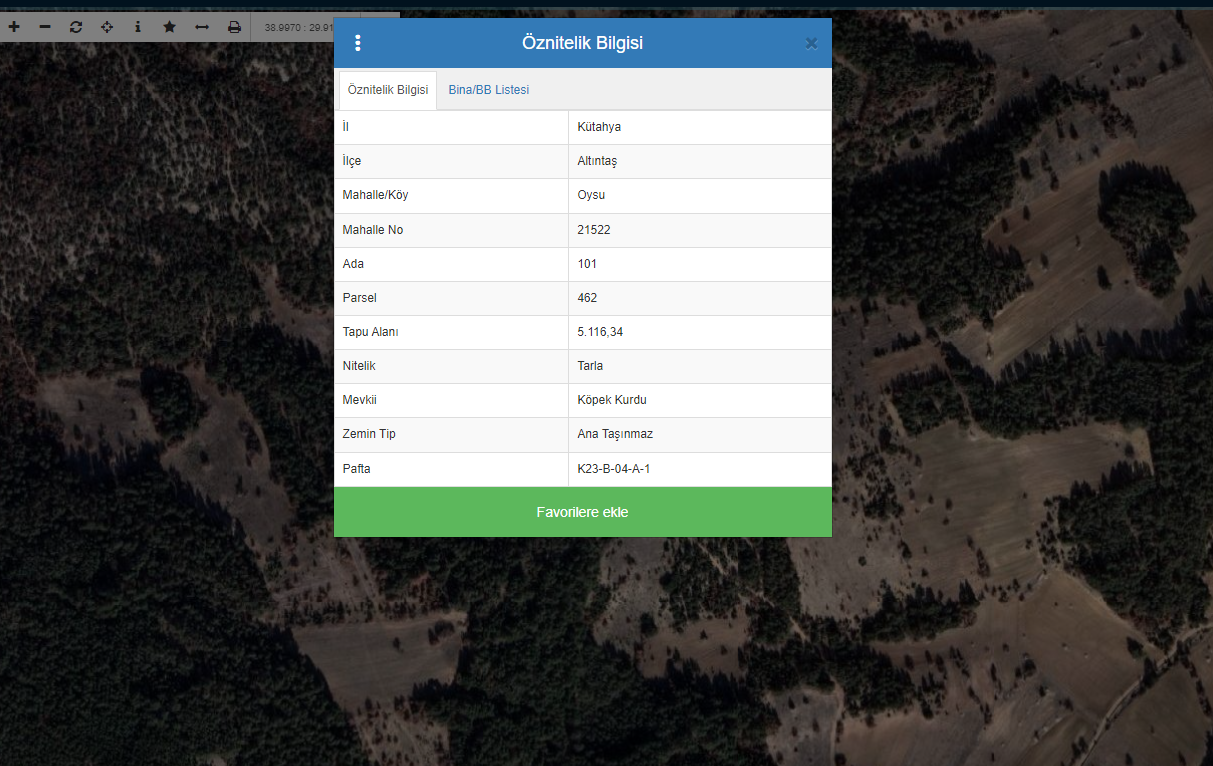
Task: Click the Mahalle No value 21522
Action: pyautogui.click(x=594, y=230)
